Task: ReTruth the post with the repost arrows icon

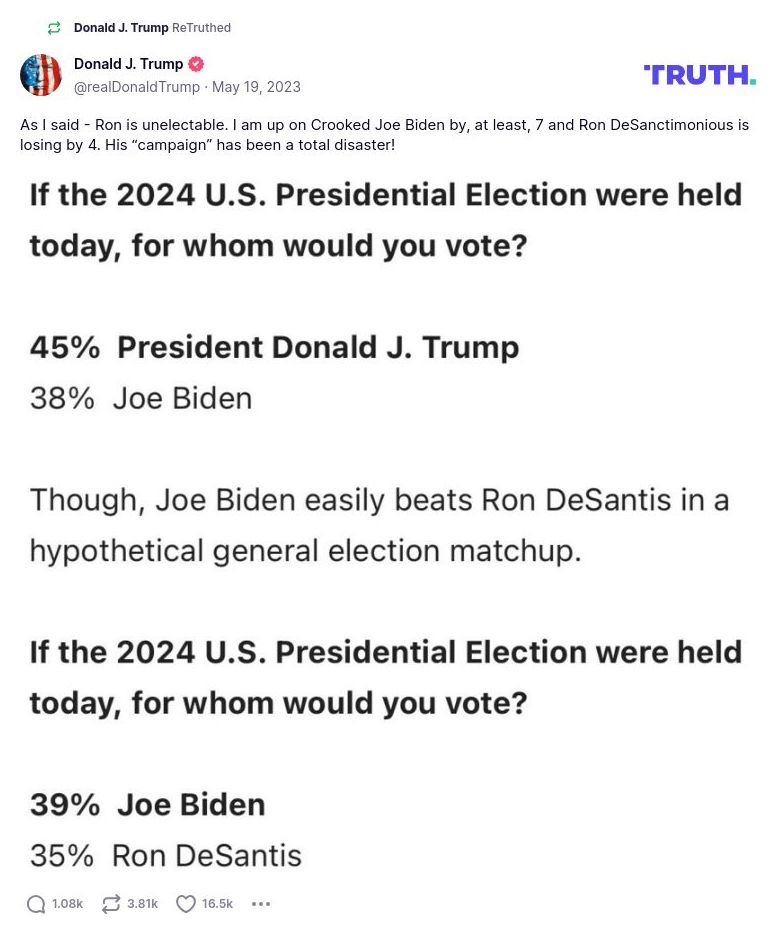Action: pos(110,903)
